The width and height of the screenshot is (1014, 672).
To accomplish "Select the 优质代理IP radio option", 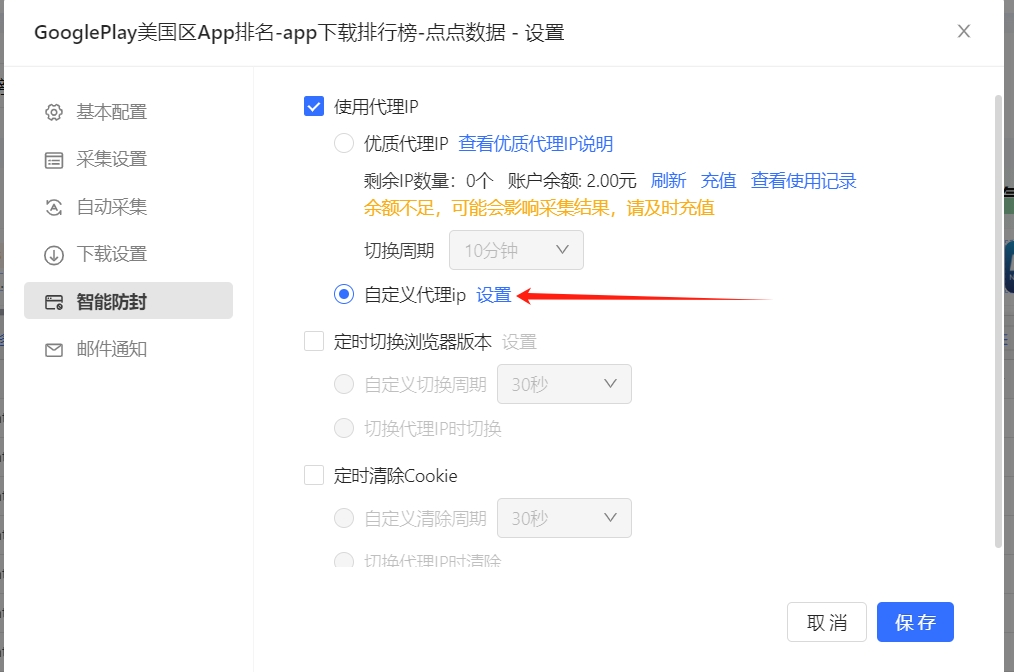I will tap(343, 143).
